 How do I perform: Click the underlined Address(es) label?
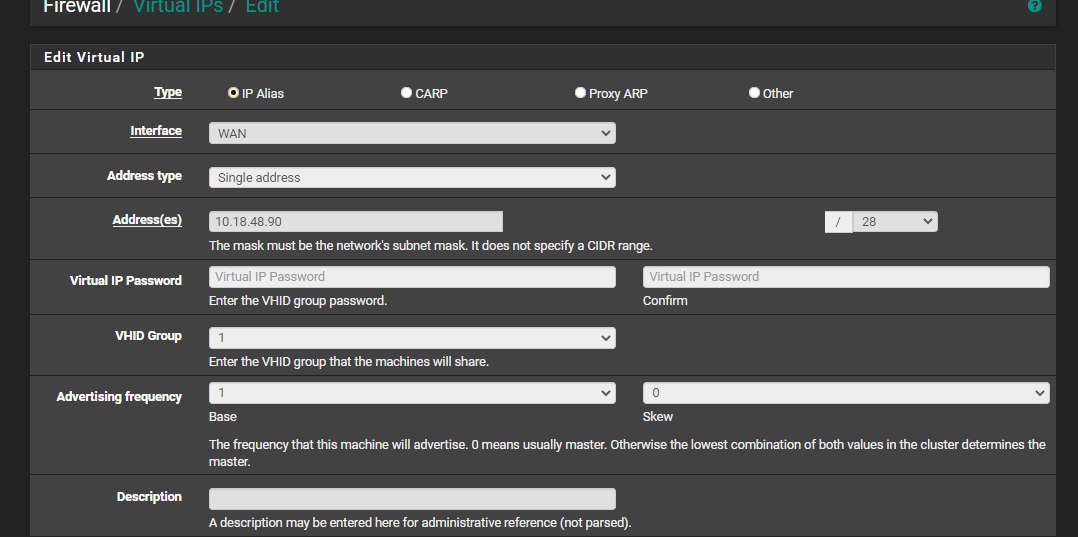coord(147,220)
